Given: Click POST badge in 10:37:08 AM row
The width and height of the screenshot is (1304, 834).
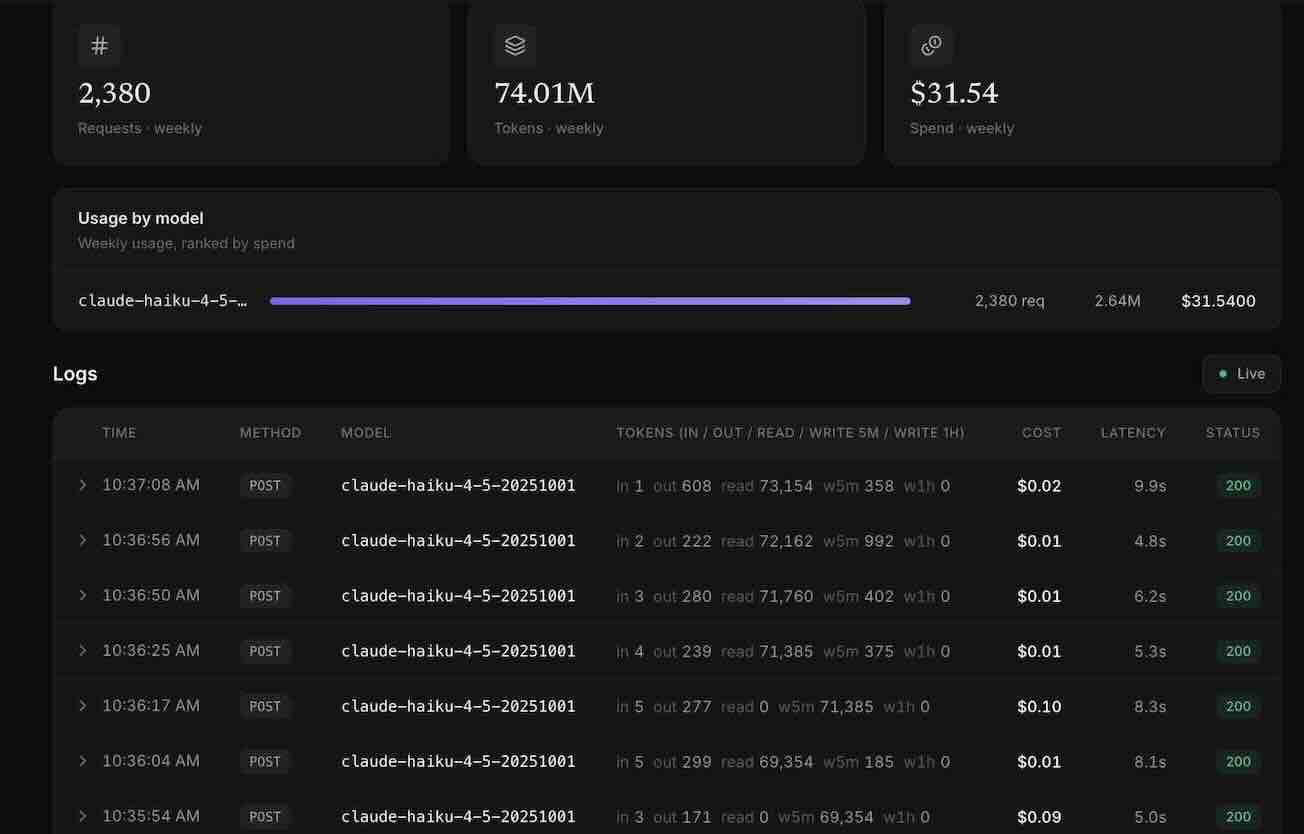Looking at the screenshot, I should pos(265,486).
